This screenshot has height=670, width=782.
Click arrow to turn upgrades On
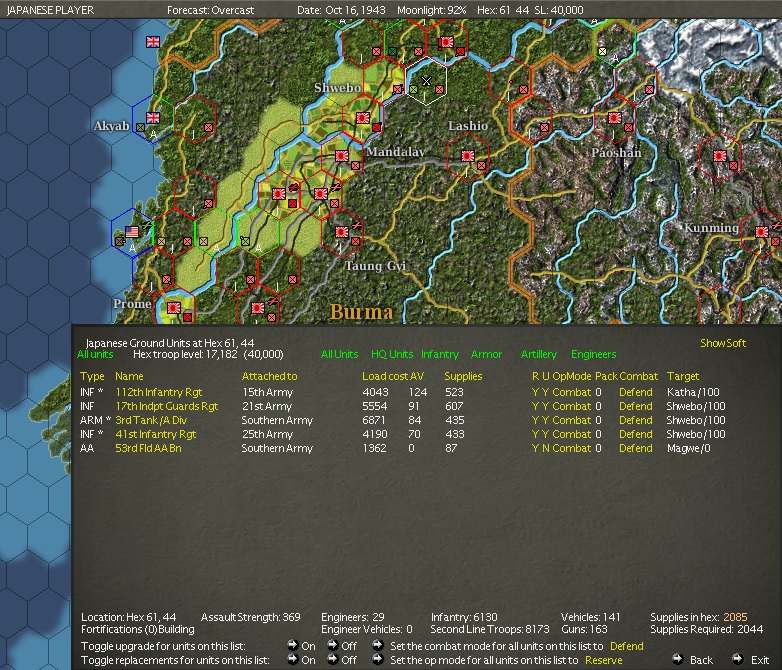[x=293, y=645]
